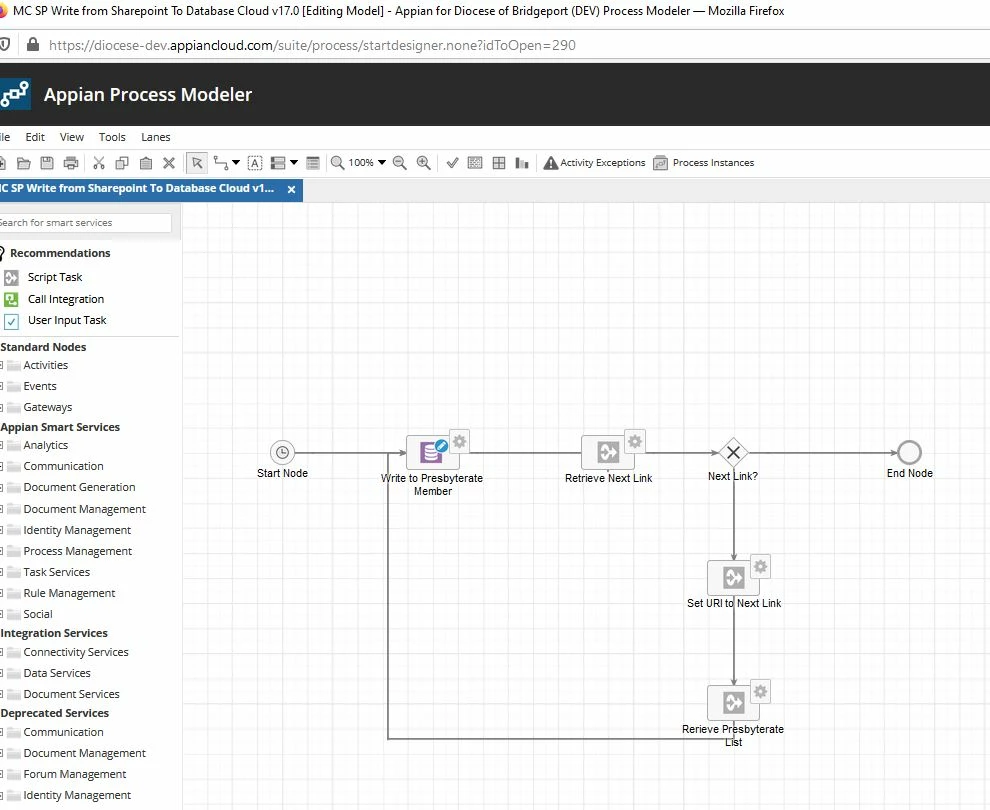Select the Rule Management folder

tap(69, 593)
